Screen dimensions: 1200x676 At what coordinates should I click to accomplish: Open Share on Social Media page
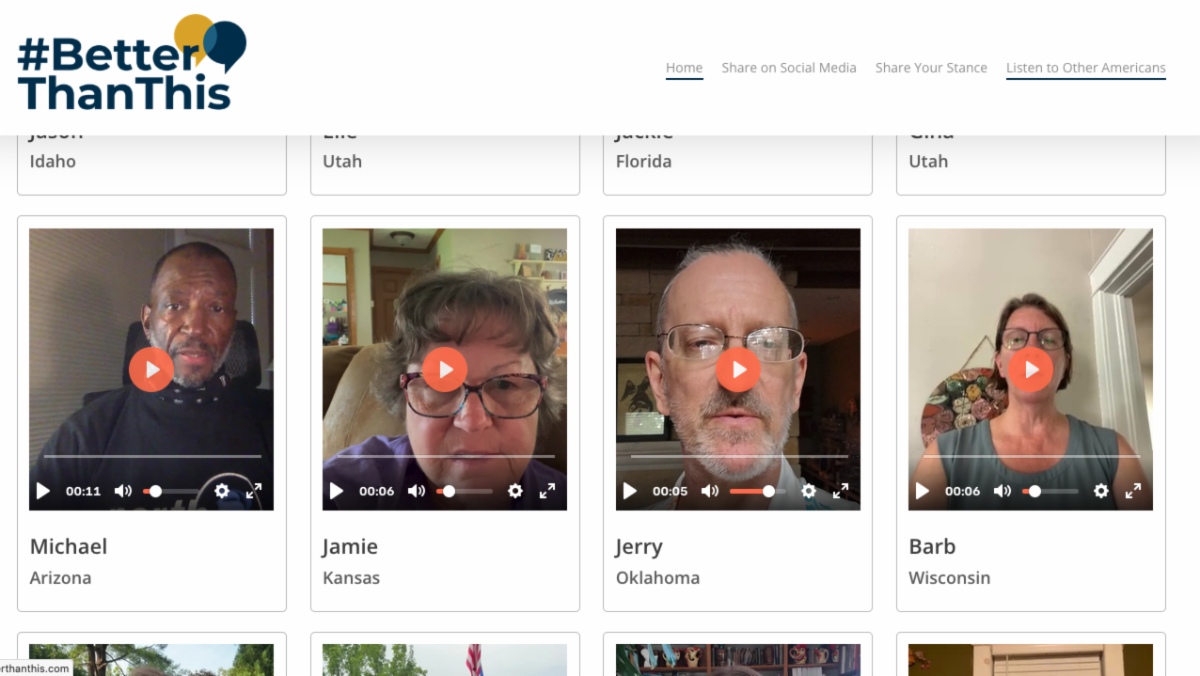pyautogui.click(x=789, y=68)
